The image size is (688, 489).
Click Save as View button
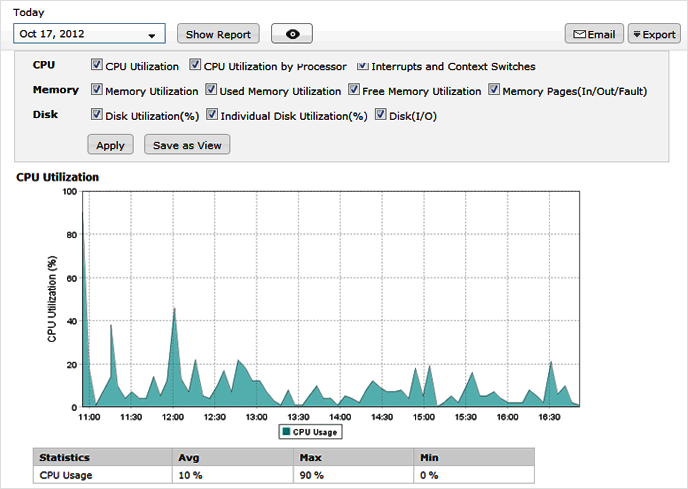tap(187, 145)
